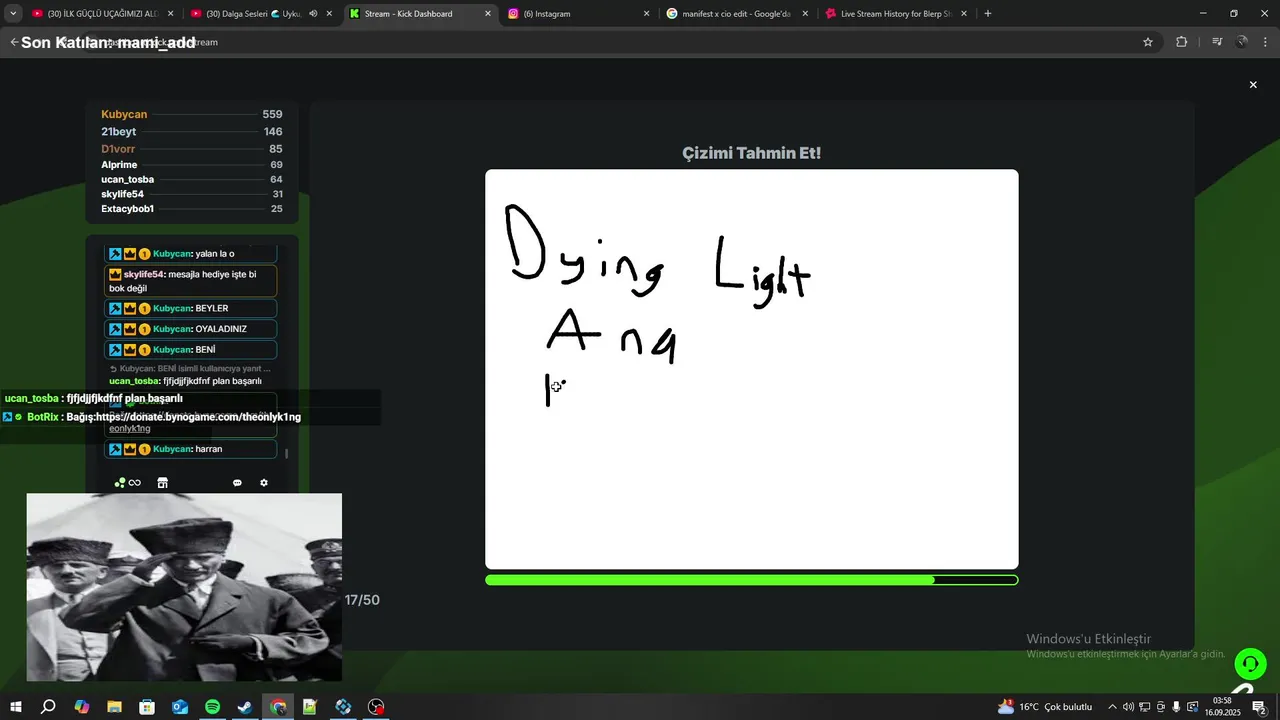Click the Kubycan 'BEYLER' chat message
Viewport: 1280px width, 720px height.
191,308
